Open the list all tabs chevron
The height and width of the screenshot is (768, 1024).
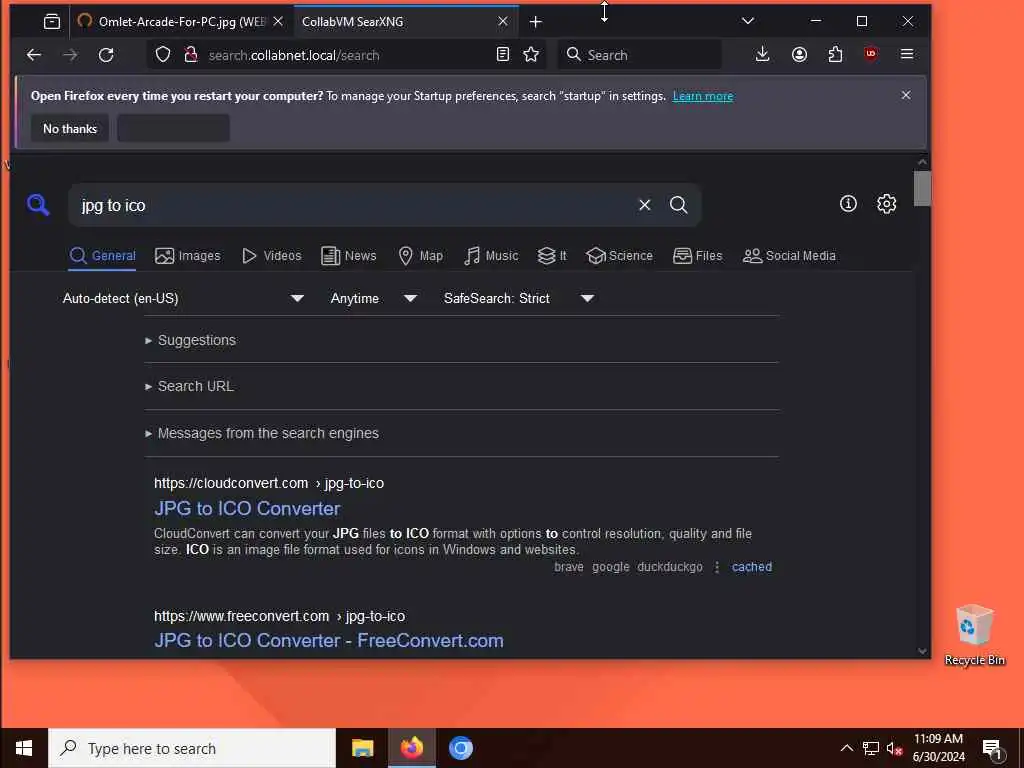pos(748,21)
